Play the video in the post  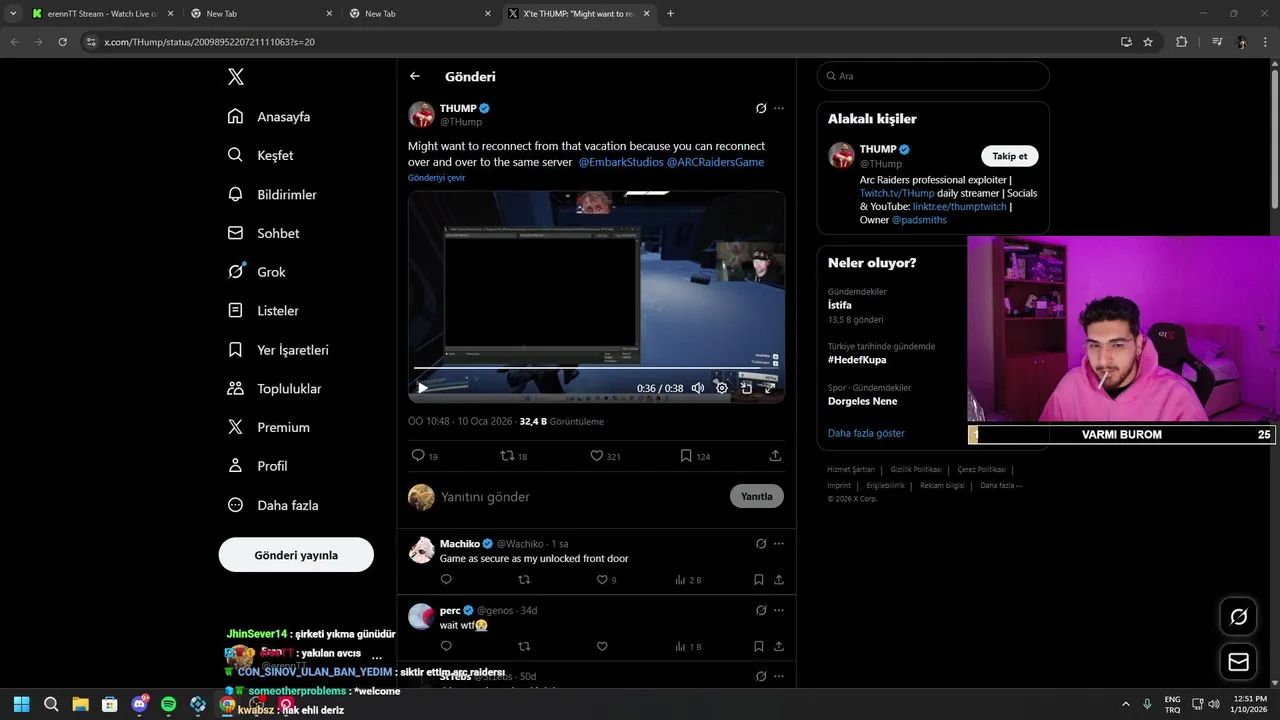coord(423,388)
